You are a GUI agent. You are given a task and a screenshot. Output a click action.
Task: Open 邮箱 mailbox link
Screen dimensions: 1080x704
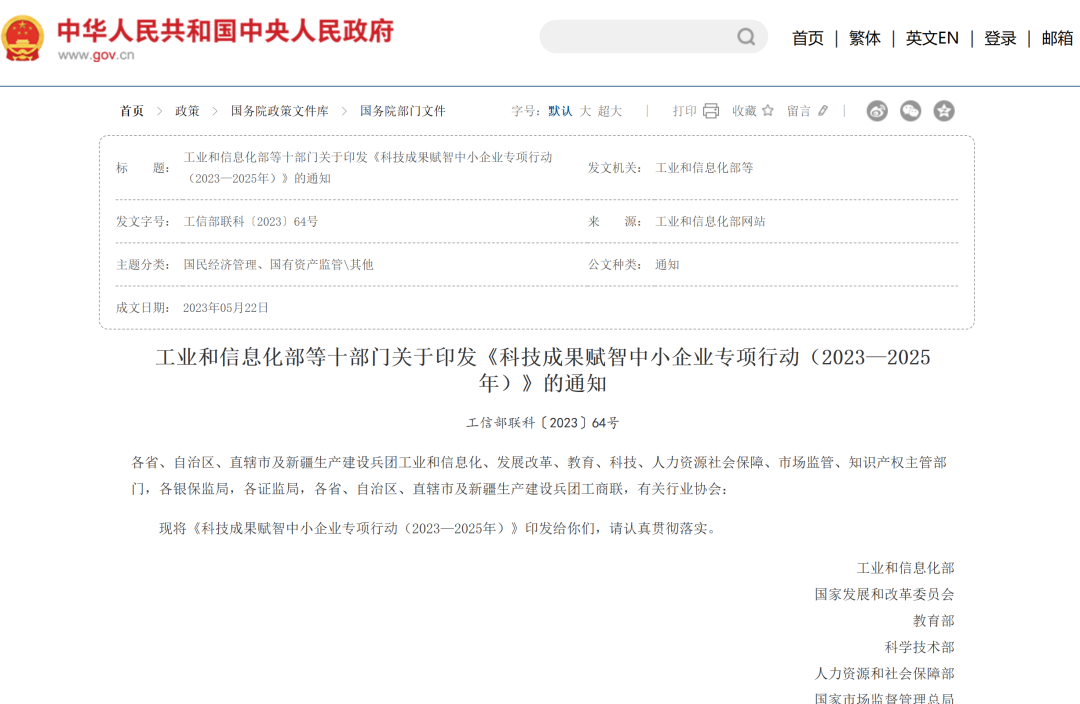click(1057, 38)
